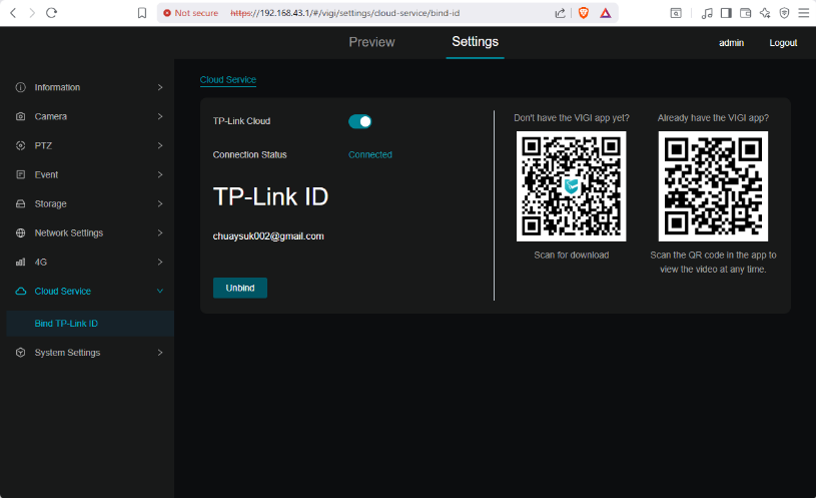Image resolution: width=816 pixels, height=498 pixels.
Task: Bookmark this page icon
Action: tap(142, 13)
